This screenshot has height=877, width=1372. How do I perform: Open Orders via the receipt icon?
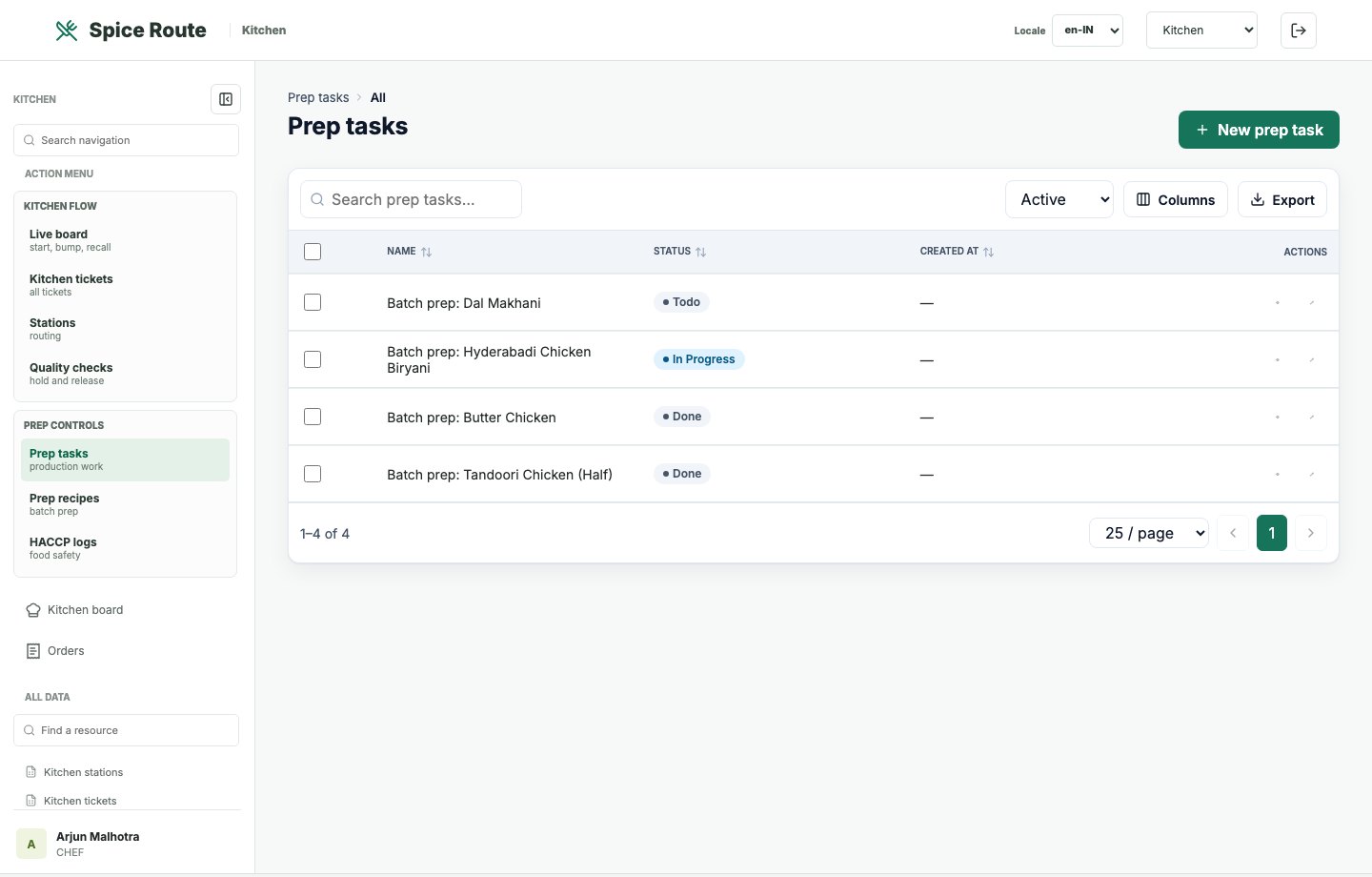point(33,651)
